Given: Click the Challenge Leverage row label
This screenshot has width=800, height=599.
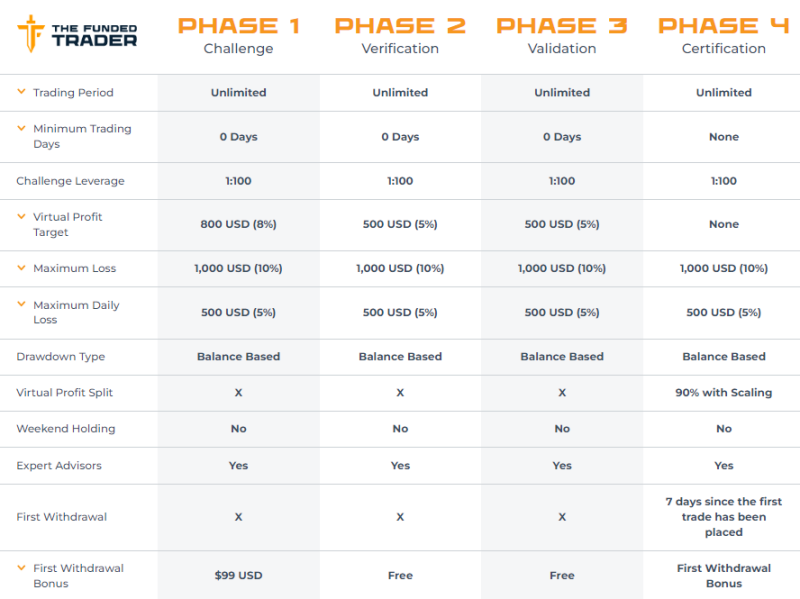Looking at the screenshot, I should 70,181.
